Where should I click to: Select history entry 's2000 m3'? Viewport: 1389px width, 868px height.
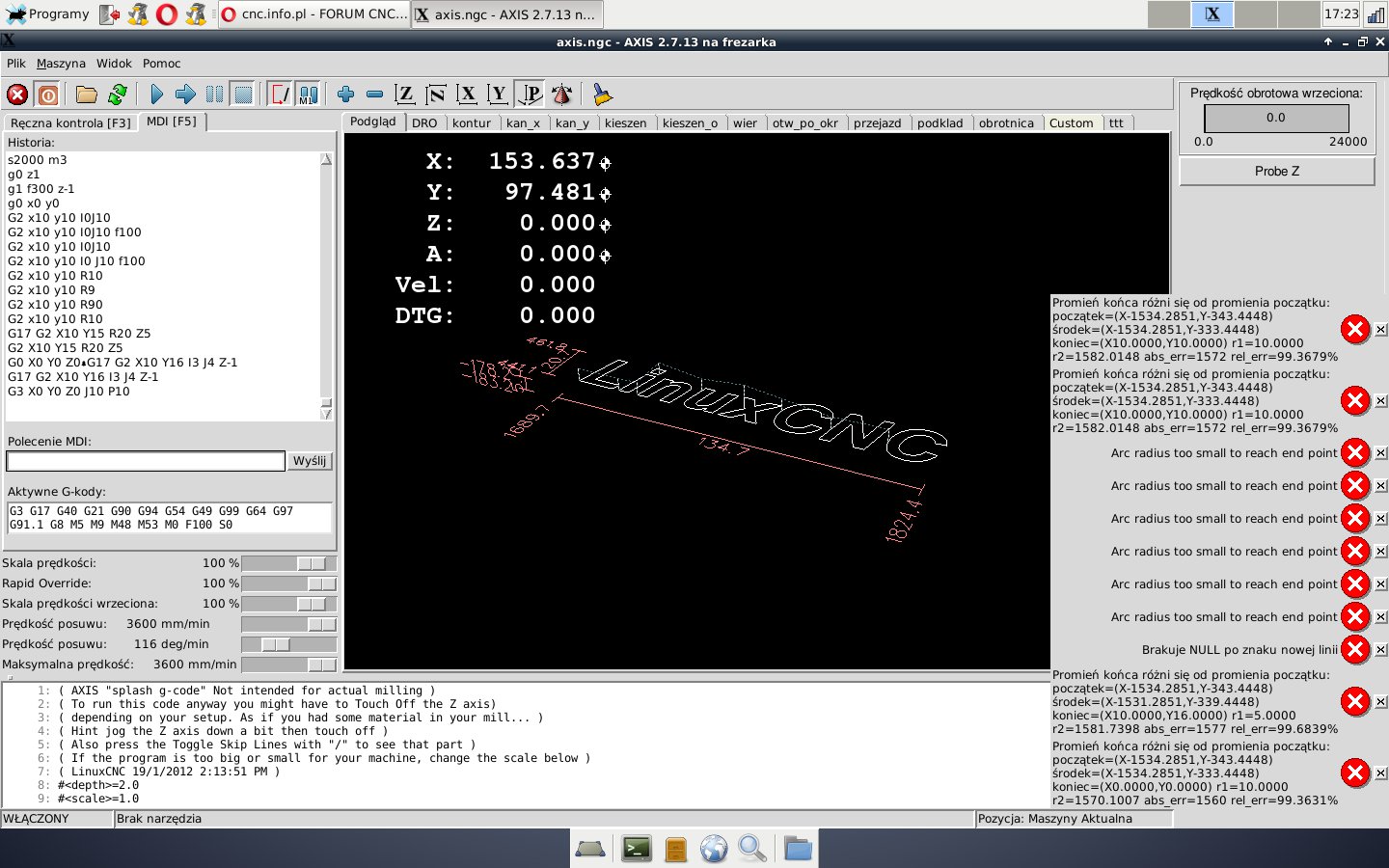click(38, 160)
